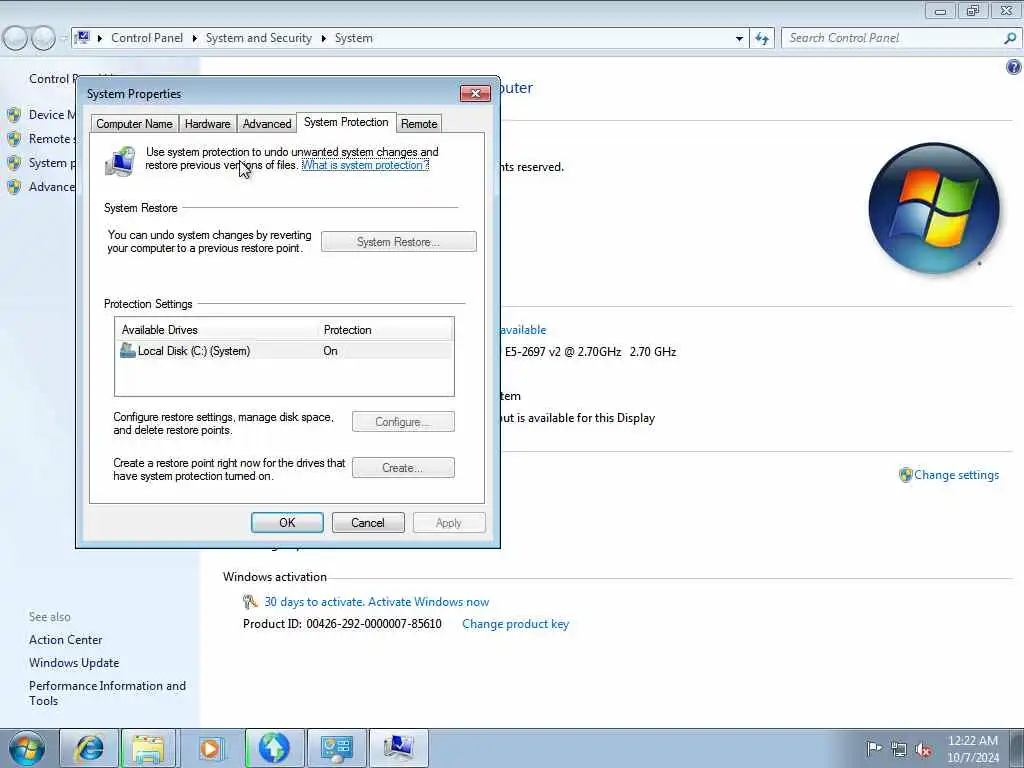Switch to the Computer Name tab
This screenshot has width=1024, height=768.
[x=134, y=123]
